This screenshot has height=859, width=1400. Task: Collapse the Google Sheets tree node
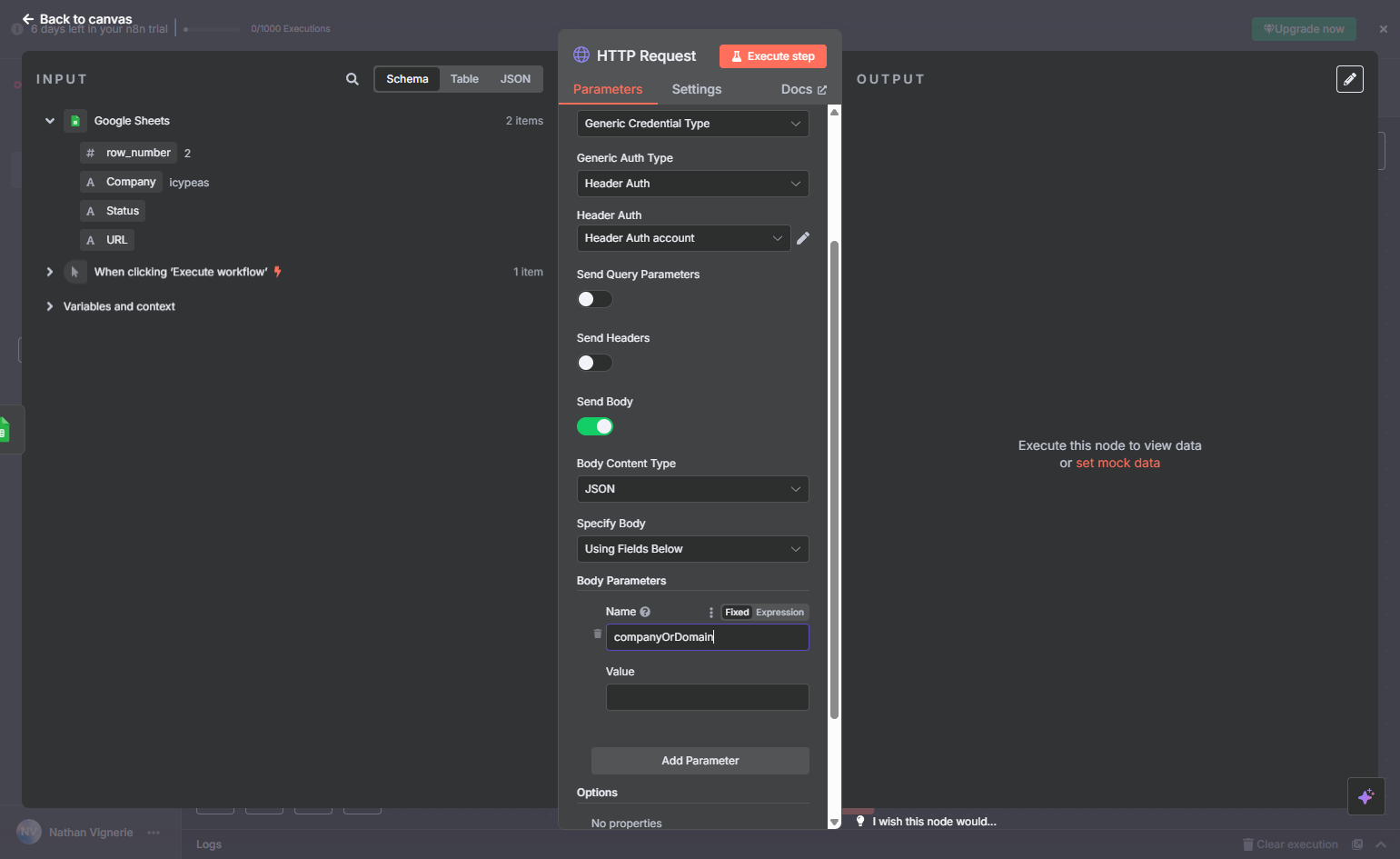click(x=50, y=121)
